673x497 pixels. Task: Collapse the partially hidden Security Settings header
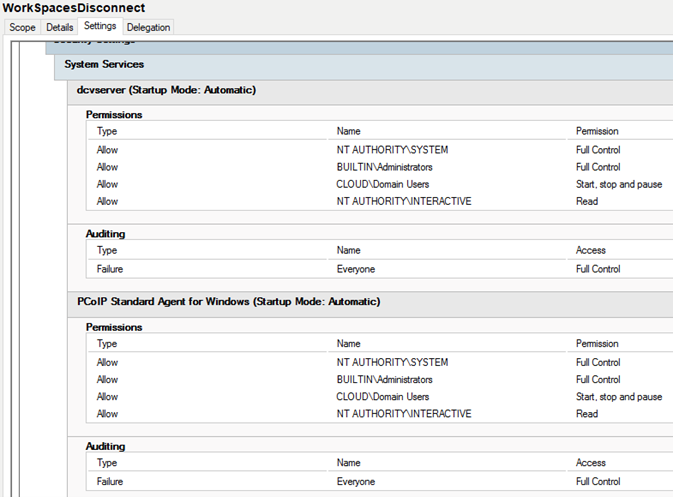pos(359,47)
